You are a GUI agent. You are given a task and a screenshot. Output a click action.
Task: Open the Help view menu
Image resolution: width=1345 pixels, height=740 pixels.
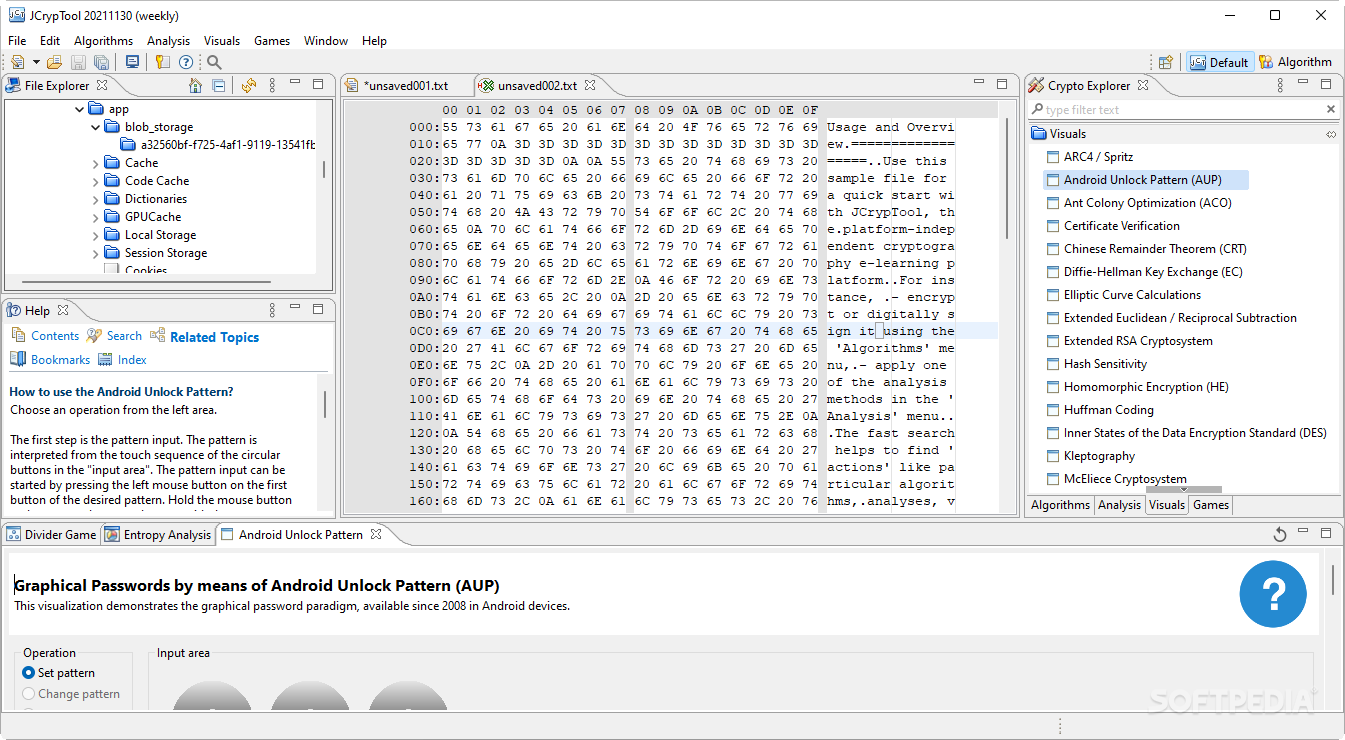click(x=272, y=310)
